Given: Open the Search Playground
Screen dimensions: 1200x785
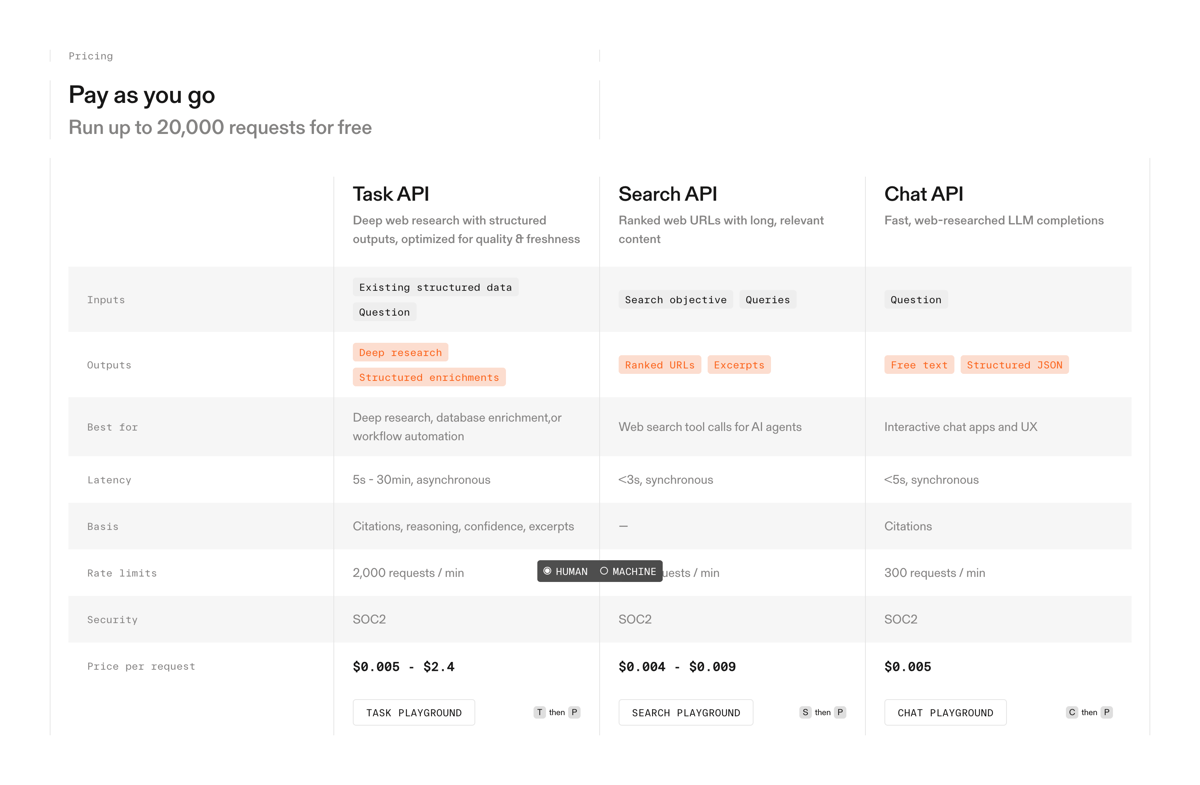Looking at the screenshot, I should (685, 712).
